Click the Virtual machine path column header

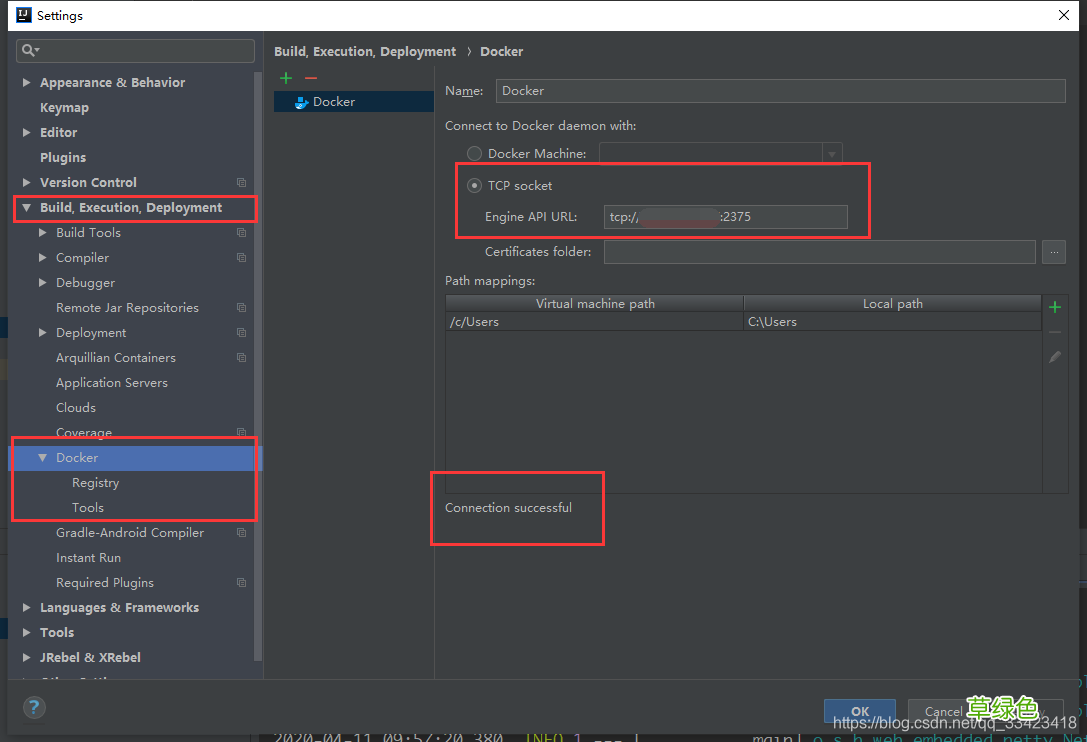[x=595, y=304]
